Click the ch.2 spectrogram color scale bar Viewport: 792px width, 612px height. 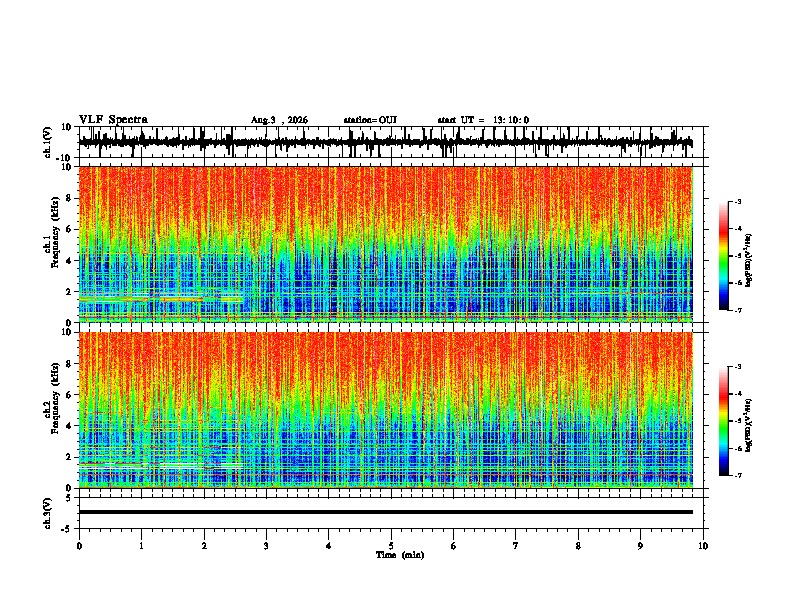723,421
